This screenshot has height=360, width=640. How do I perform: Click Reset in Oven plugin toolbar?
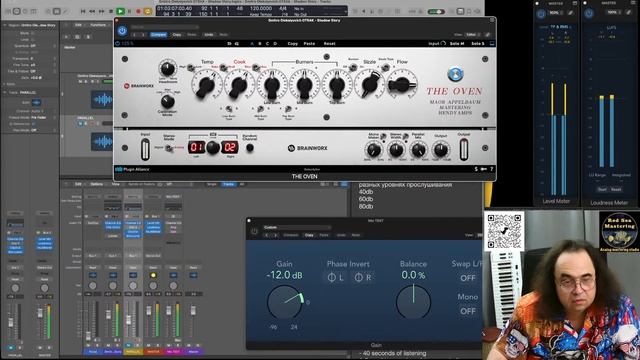329,43
